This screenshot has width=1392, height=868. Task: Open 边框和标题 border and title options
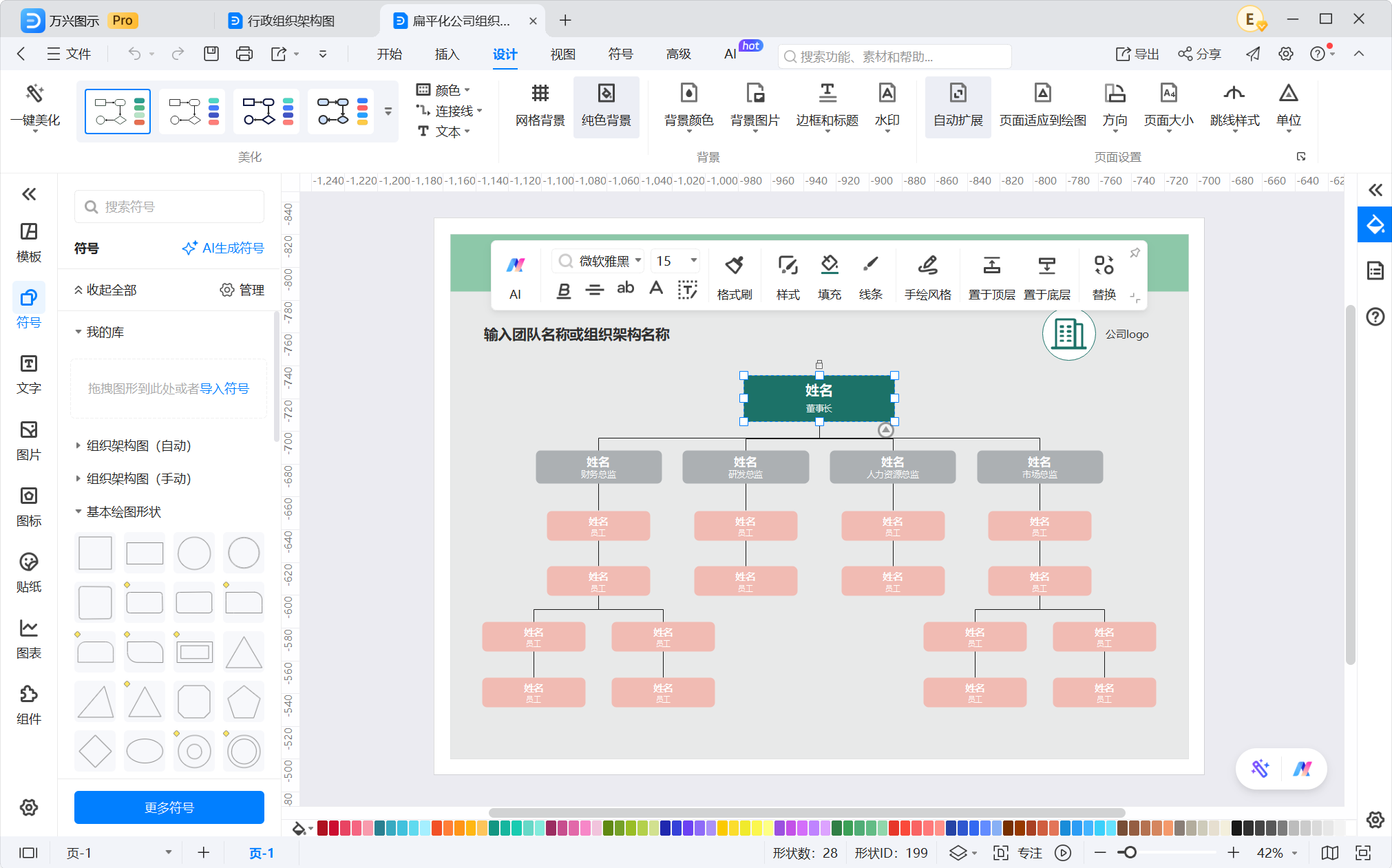(827, 107)
